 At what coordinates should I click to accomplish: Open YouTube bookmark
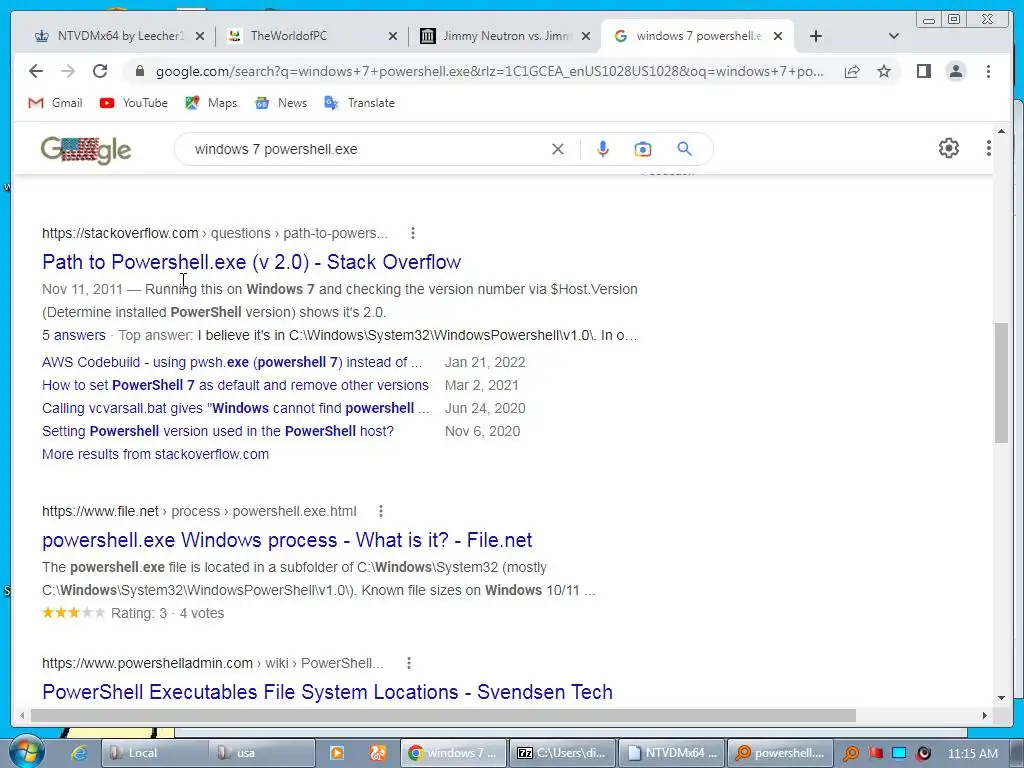[134, 103]
